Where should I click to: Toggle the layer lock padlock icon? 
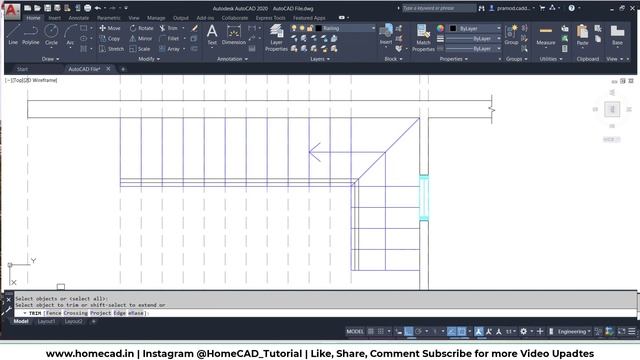coord(310,28)
